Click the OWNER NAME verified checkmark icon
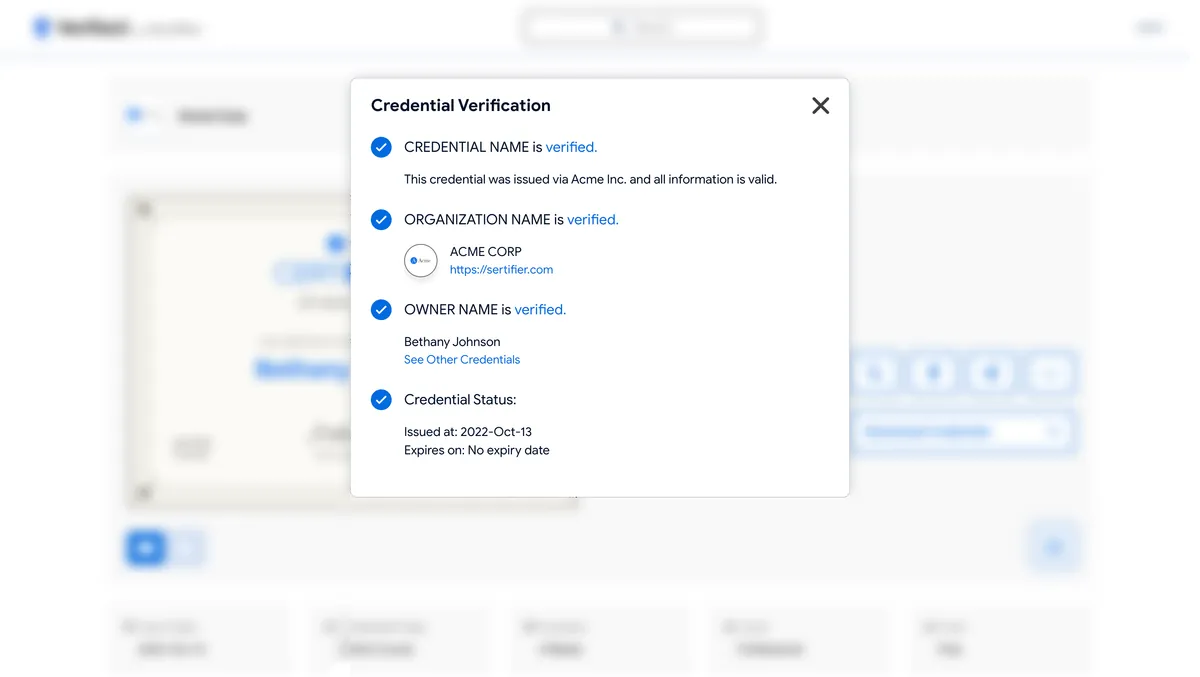 coord(381,310)
